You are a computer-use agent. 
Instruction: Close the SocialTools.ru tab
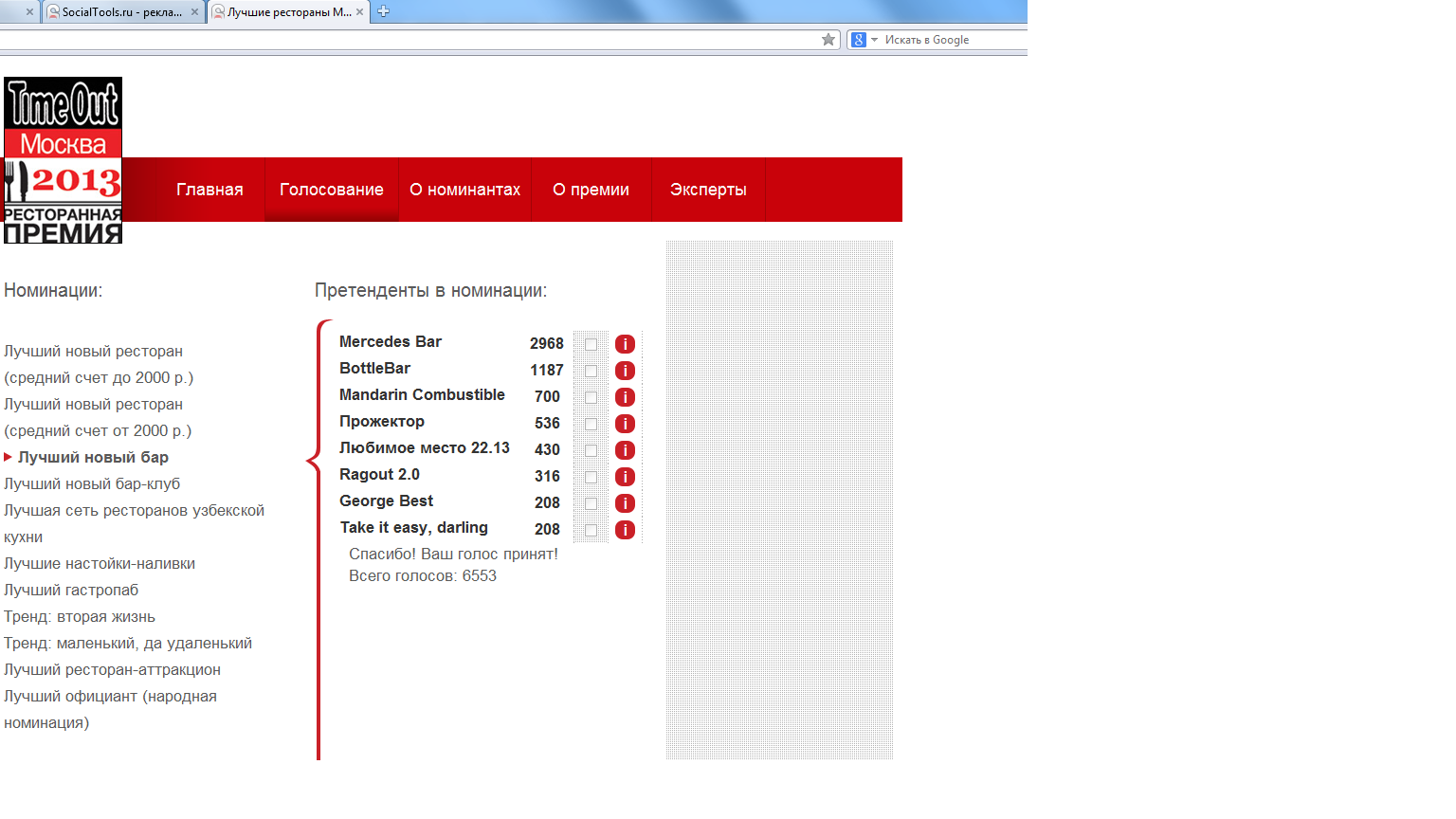pyautogui.click(x=194, y=12)
